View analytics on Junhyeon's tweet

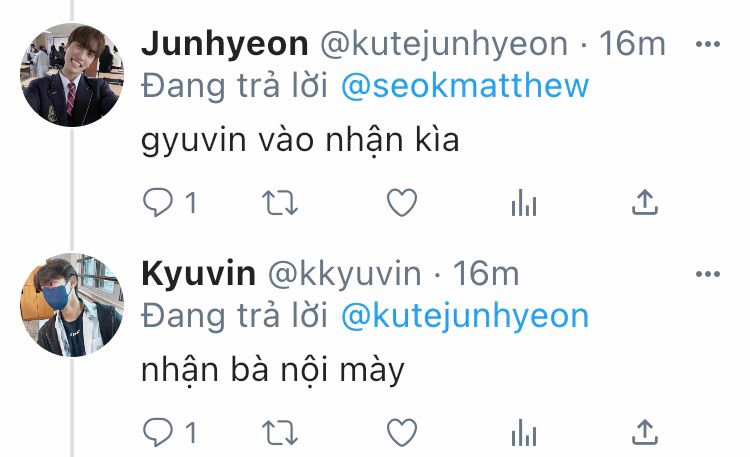click(524, 203)
